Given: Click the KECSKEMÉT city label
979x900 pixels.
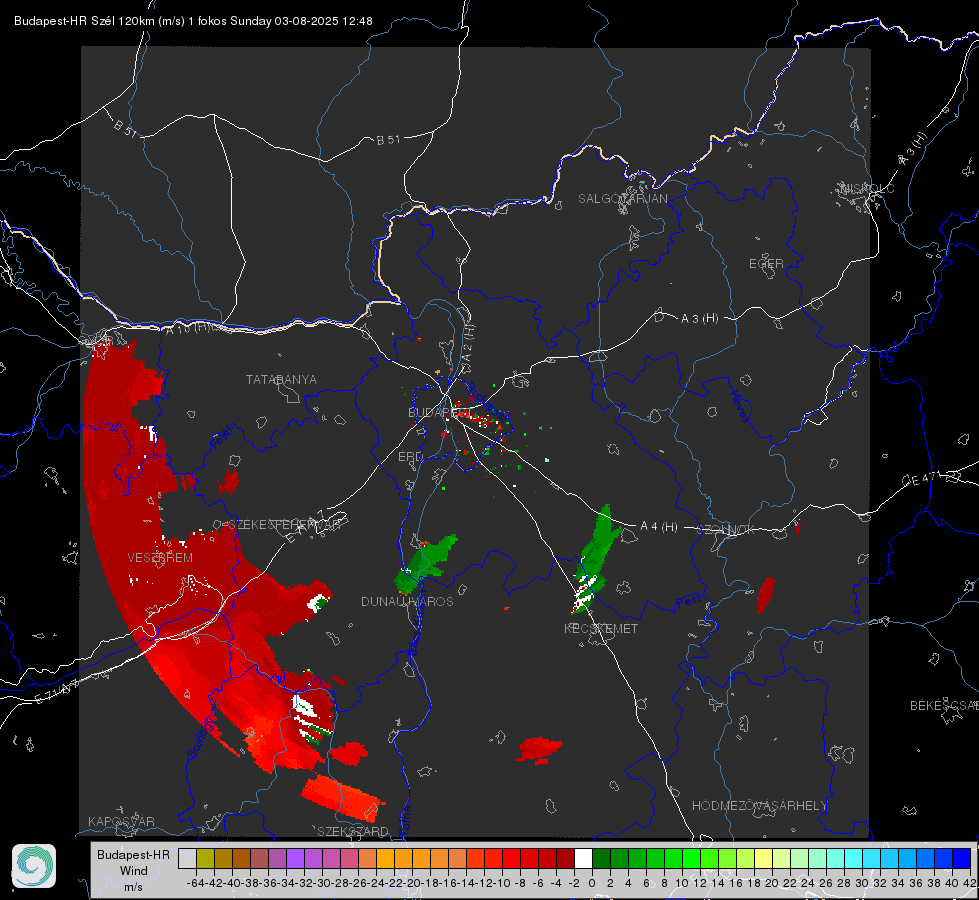Looking at the screenshot, I should pos(601,628).
